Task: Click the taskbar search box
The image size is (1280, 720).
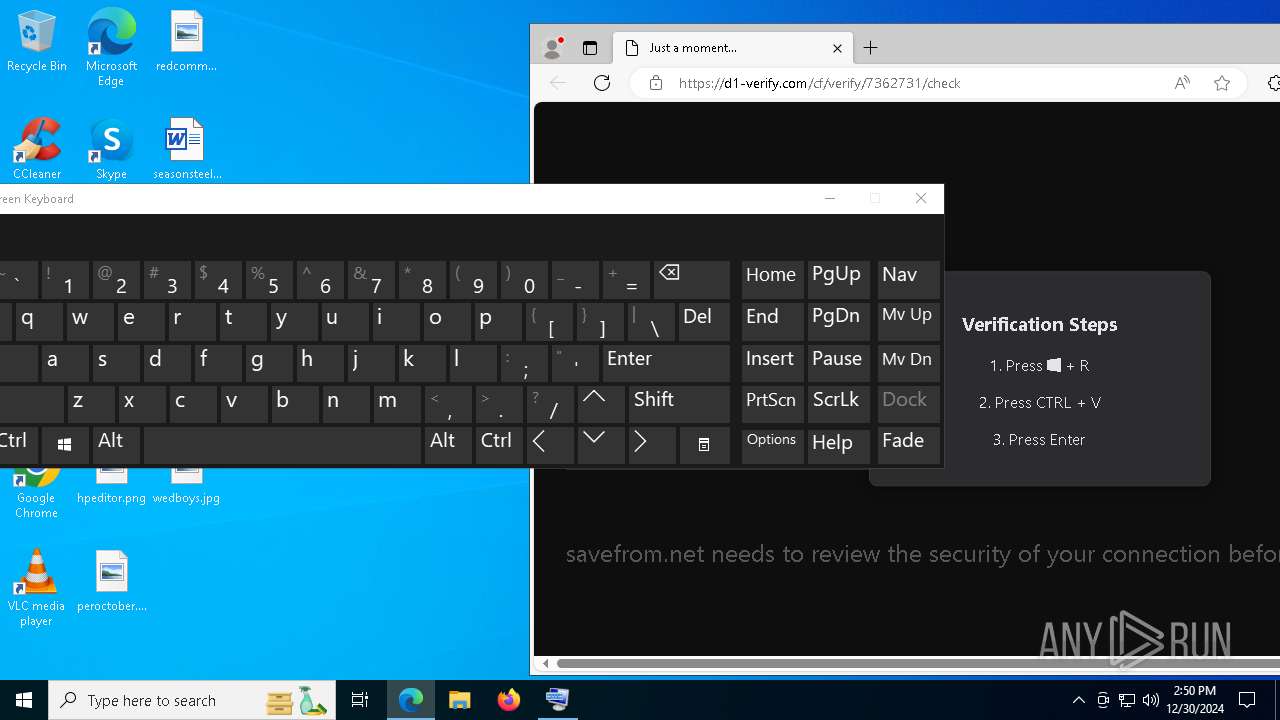Action: click(193, 700)
